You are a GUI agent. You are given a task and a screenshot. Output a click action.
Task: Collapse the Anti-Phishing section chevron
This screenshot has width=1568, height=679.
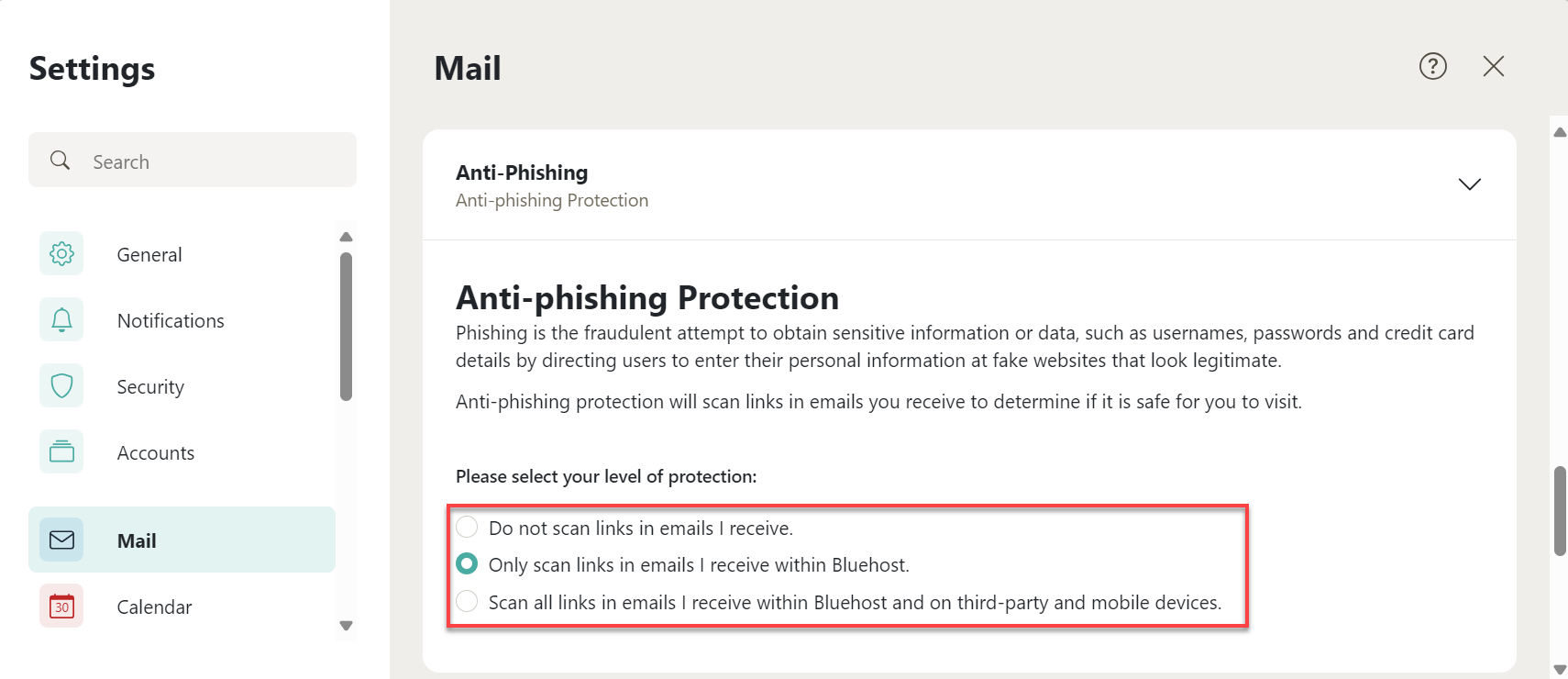1469,184
